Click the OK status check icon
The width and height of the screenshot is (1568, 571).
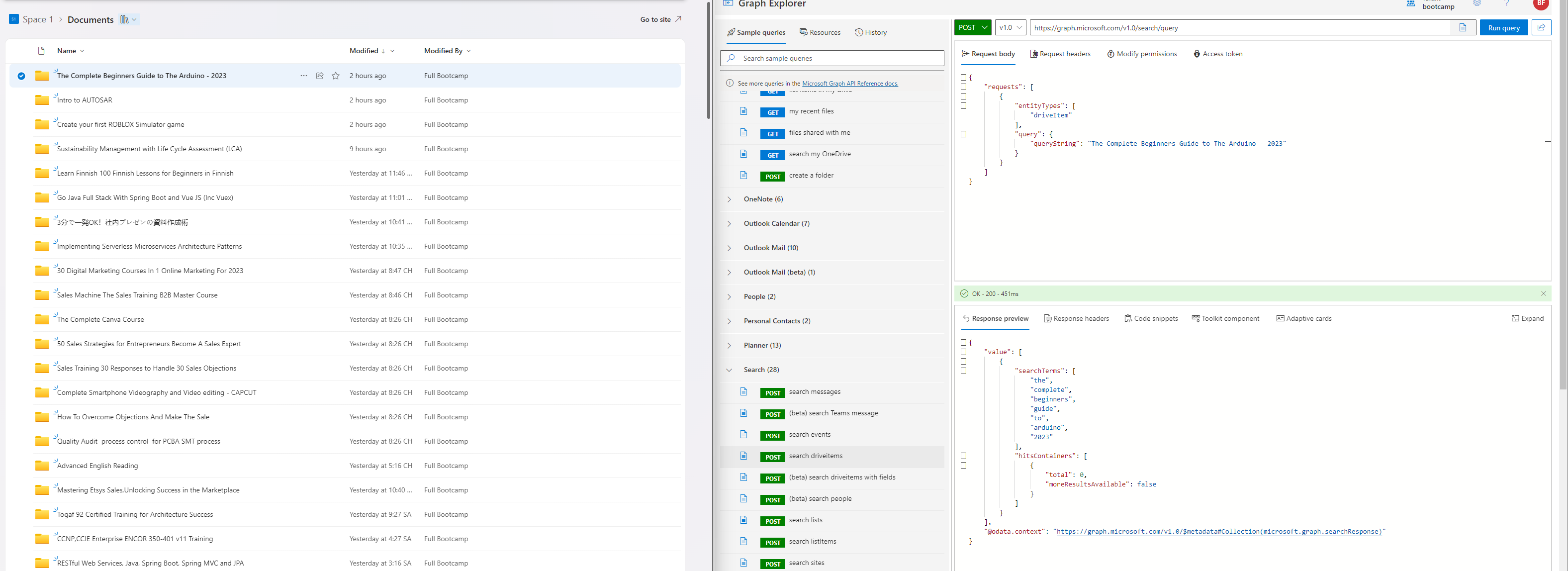(x=964, y=293)
